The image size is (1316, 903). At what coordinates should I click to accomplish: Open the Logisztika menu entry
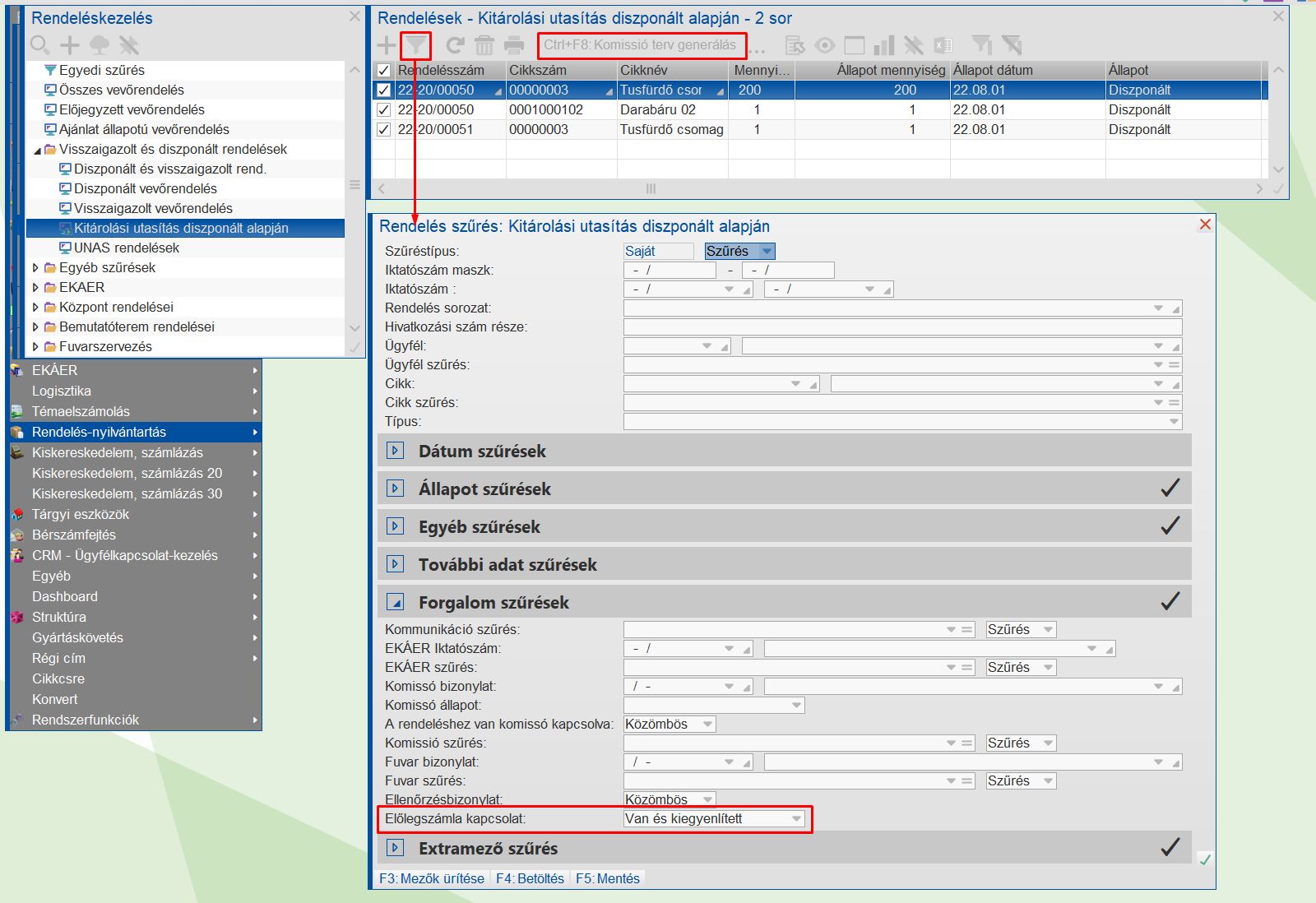[x=62, y=391]
